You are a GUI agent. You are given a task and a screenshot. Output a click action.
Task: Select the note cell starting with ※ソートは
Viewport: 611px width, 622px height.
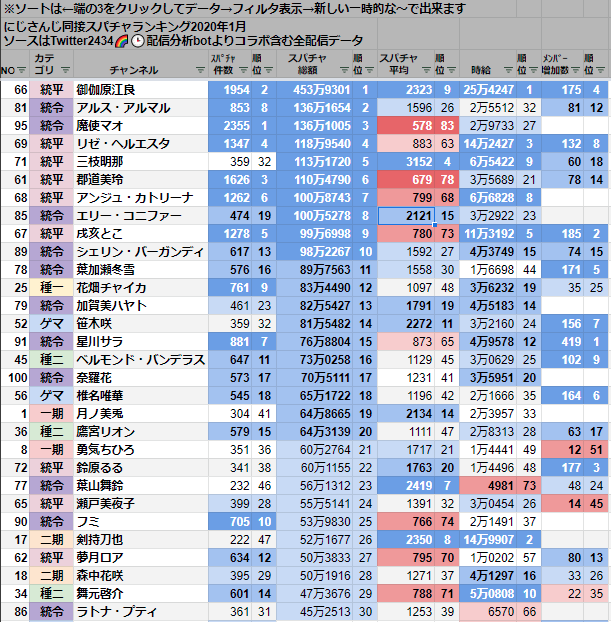234,8
